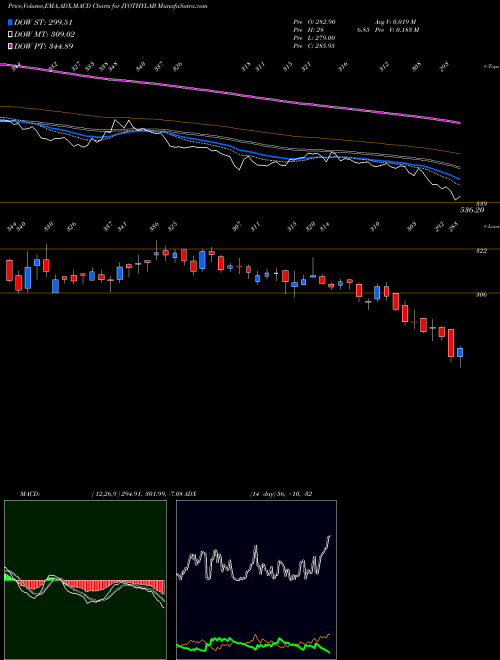500x660 pixels.
Task: Select the 'DOW PT: 344.89' legend label
Action: [x=44, y=46]
